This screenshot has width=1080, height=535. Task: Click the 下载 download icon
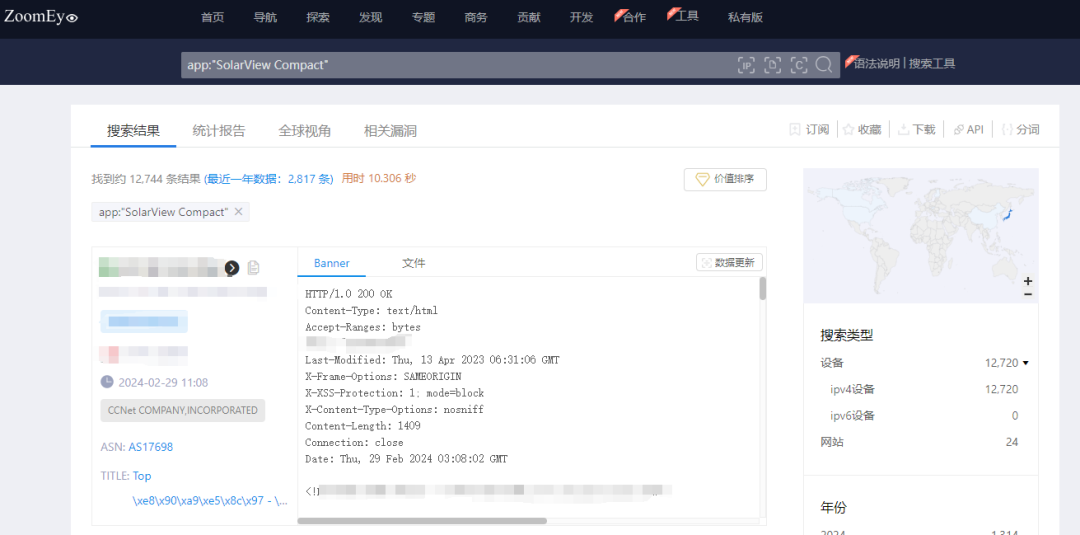point(903,129)
